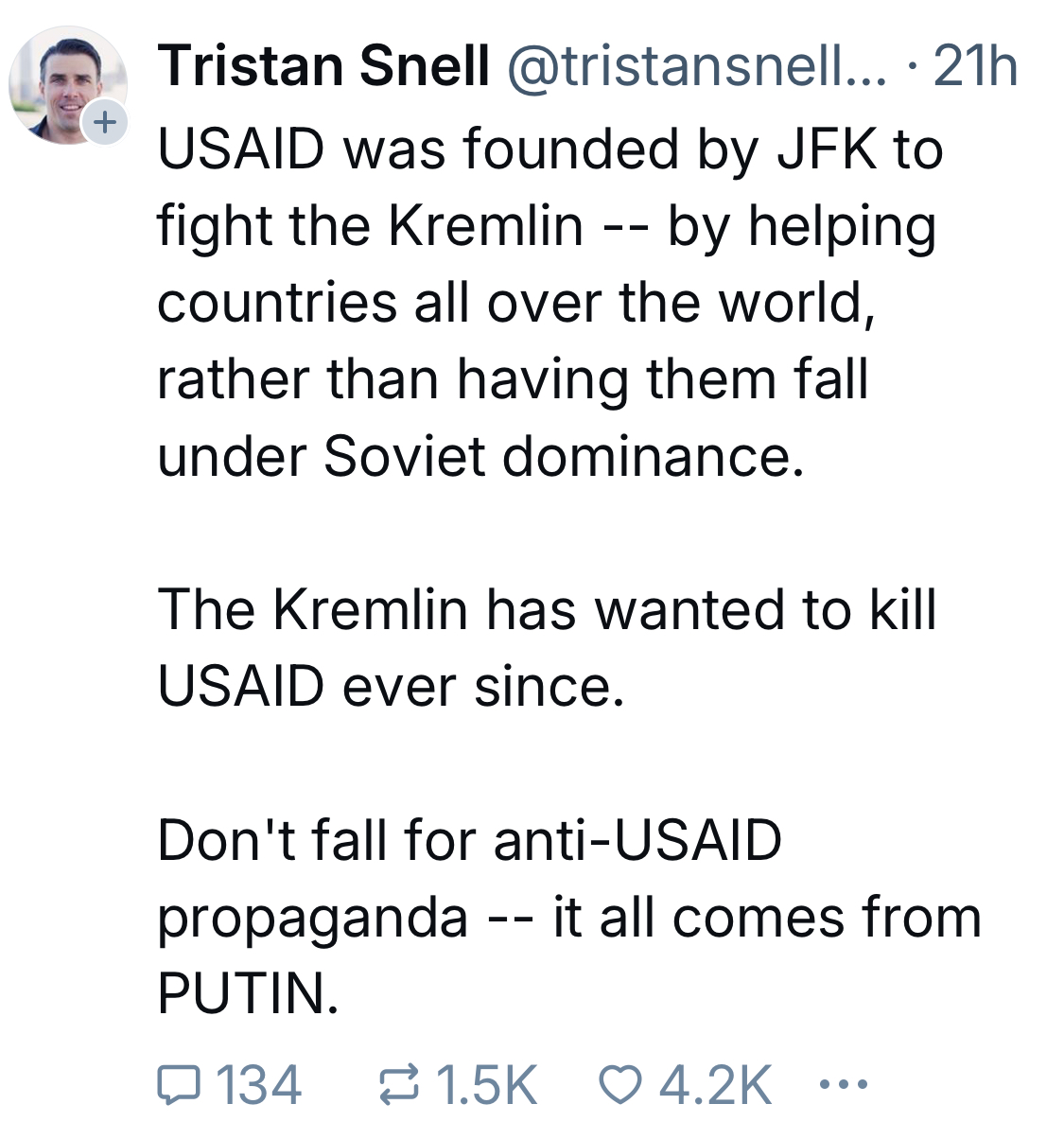Click the 4.2K likes count

(x=715, y=1084)
